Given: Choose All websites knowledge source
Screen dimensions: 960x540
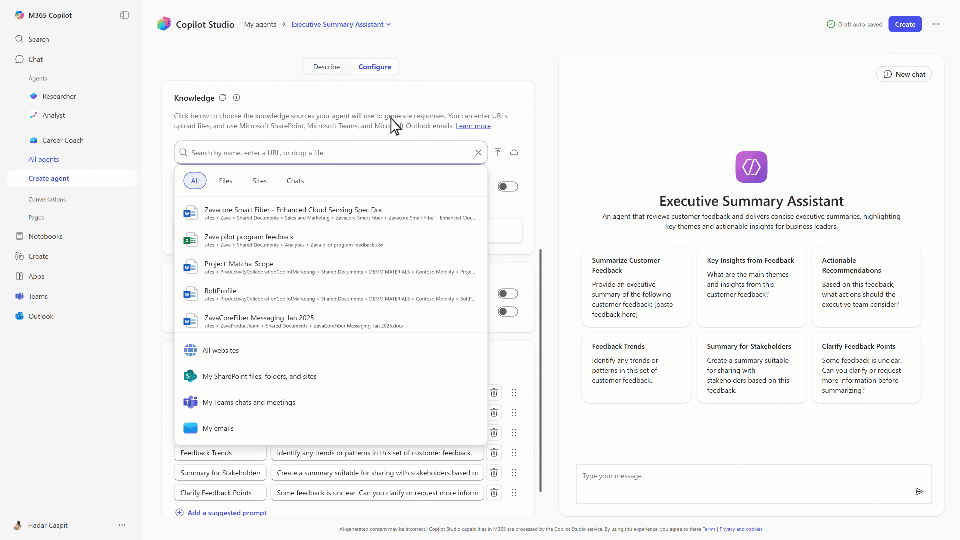Looking at the screenshot, I should pos(331,350).
